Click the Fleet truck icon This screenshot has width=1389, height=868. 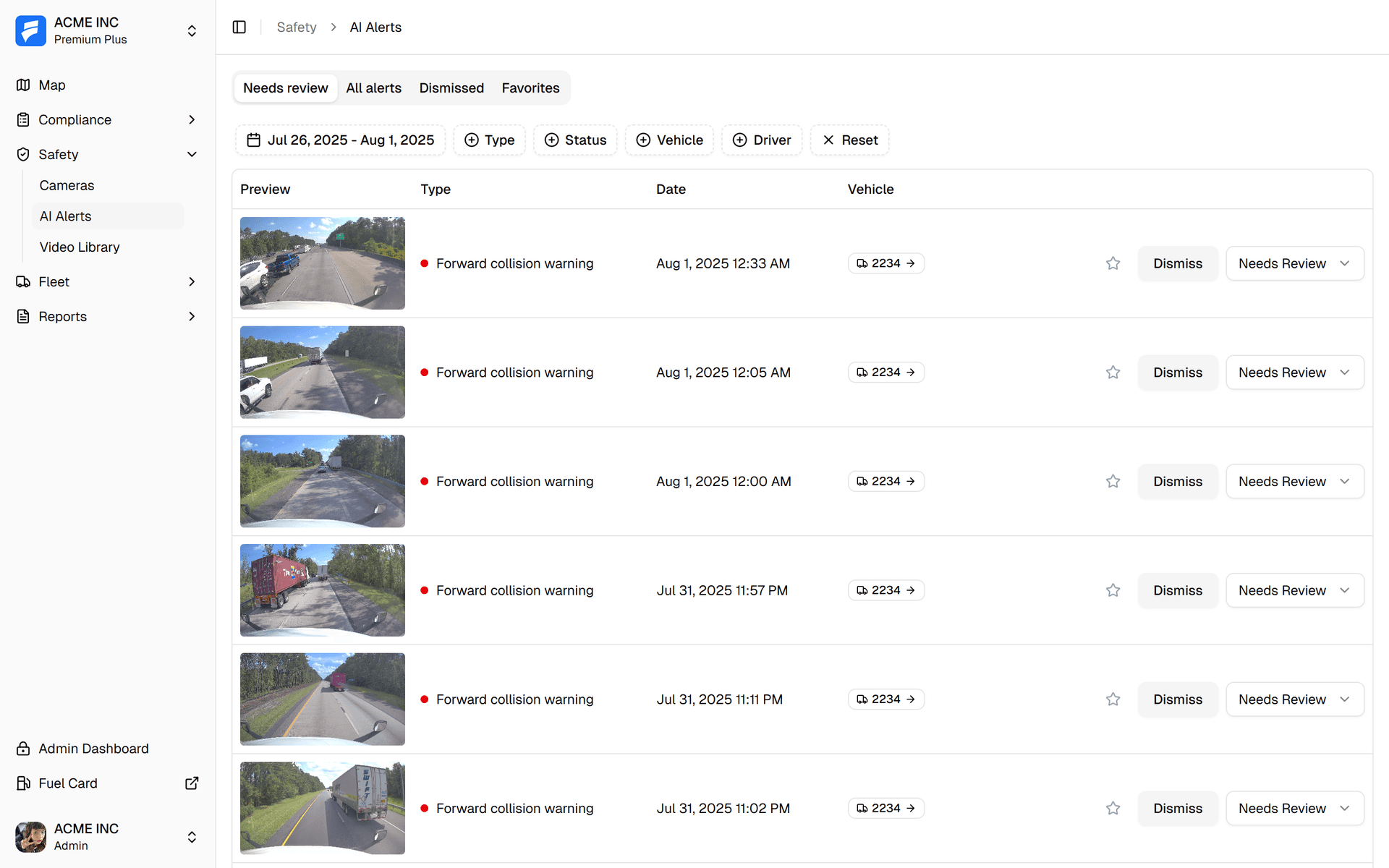[x=23, y=282]
